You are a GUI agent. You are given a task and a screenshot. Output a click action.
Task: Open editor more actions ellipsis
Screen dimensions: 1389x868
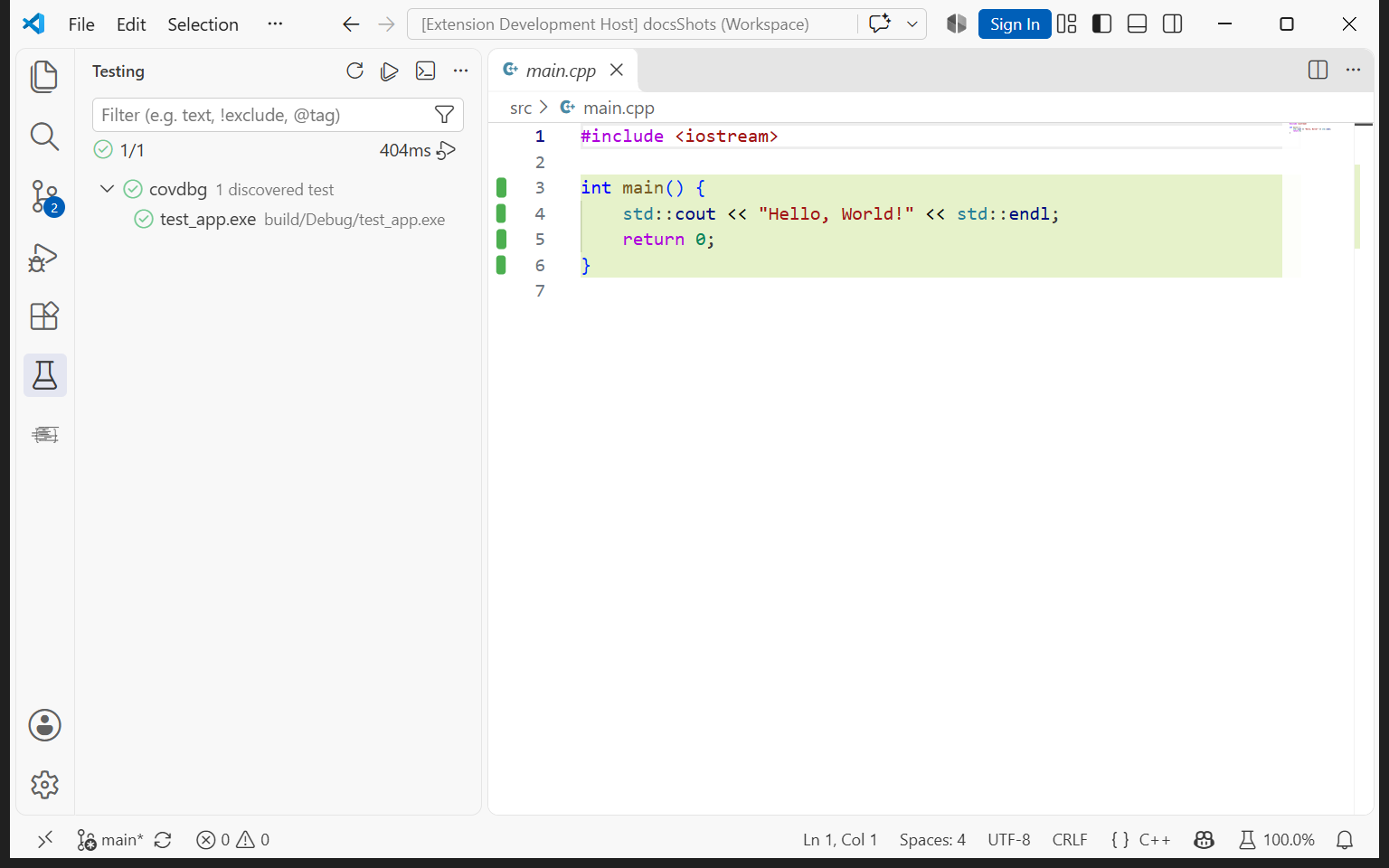(1353, 70)
